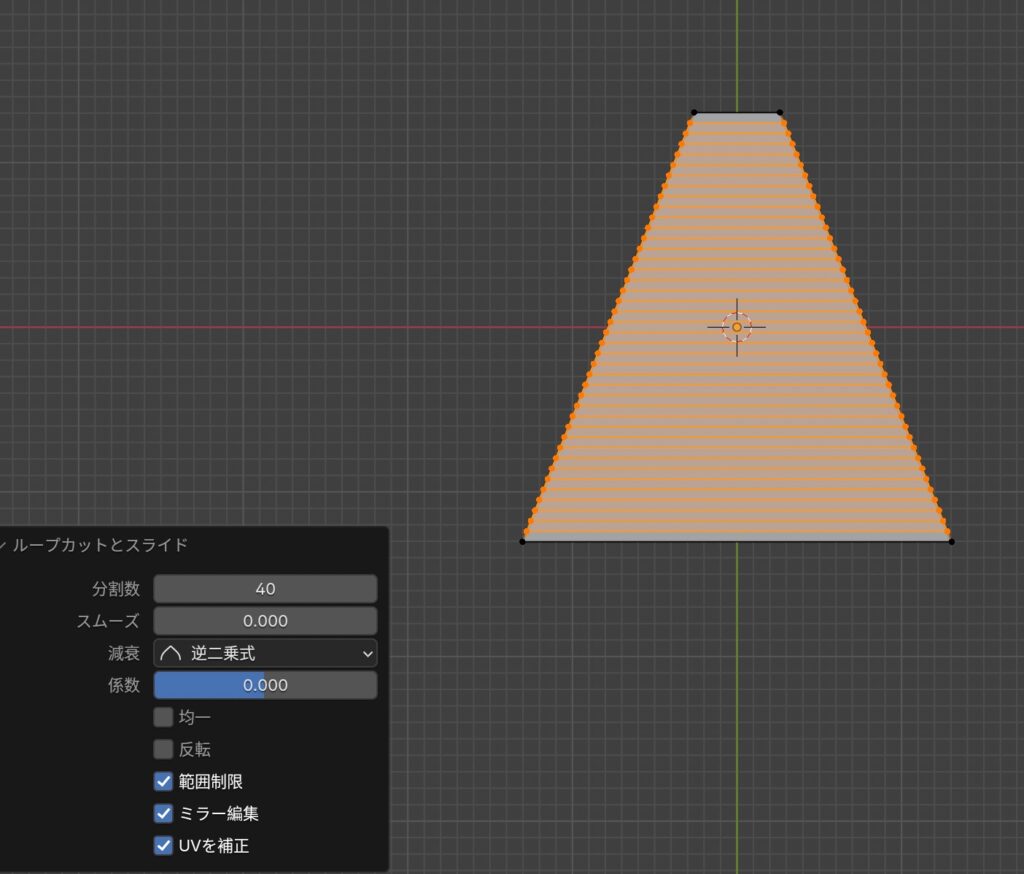Disable the 範囲制限 checkbox
Screen dimensions: 1024x874
[163, 781]
